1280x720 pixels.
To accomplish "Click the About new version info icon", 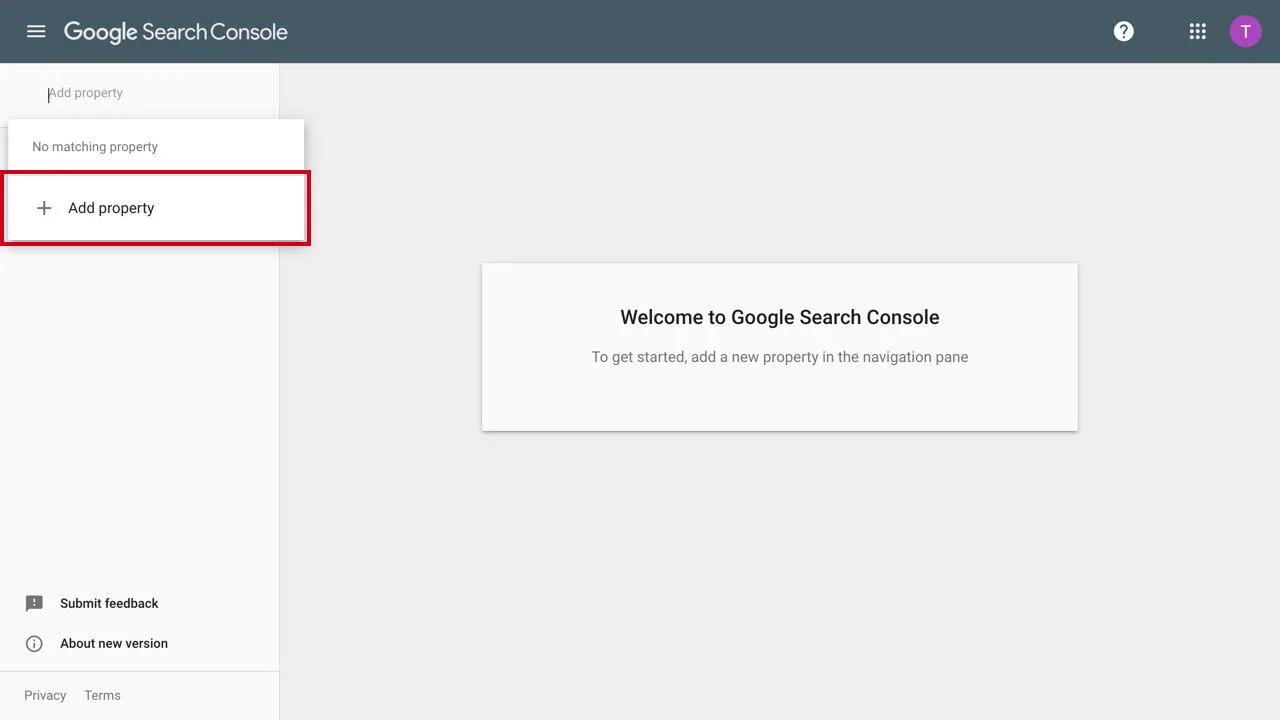I will [x=33, y=643].
